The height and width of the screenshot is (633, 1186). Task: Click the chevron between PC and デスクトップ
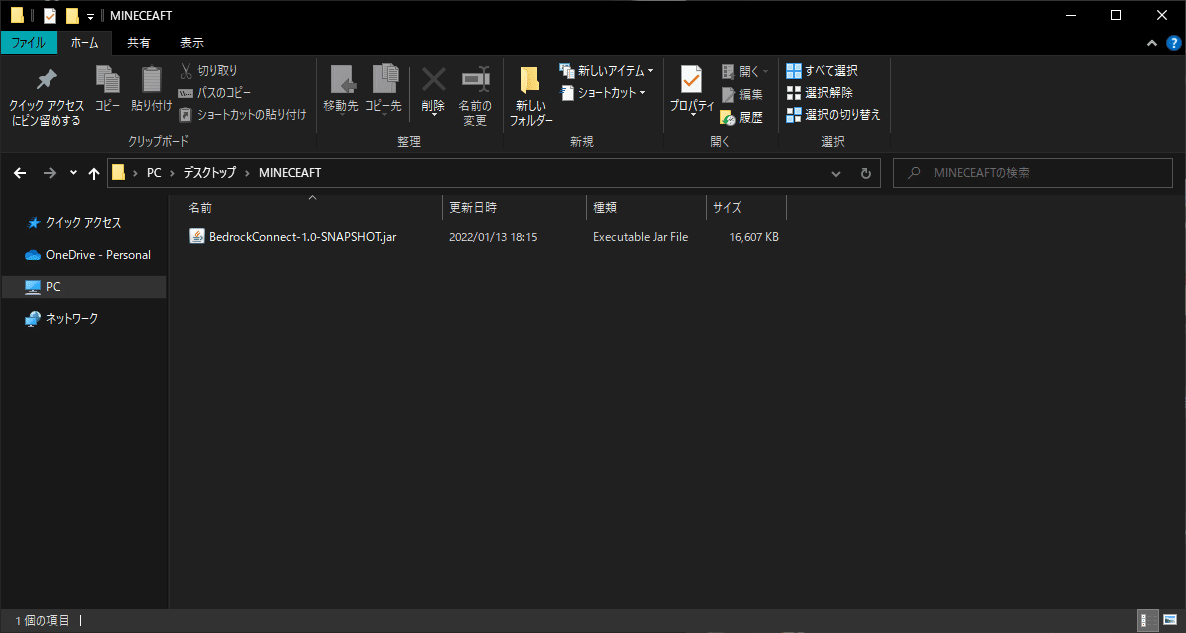173,173
